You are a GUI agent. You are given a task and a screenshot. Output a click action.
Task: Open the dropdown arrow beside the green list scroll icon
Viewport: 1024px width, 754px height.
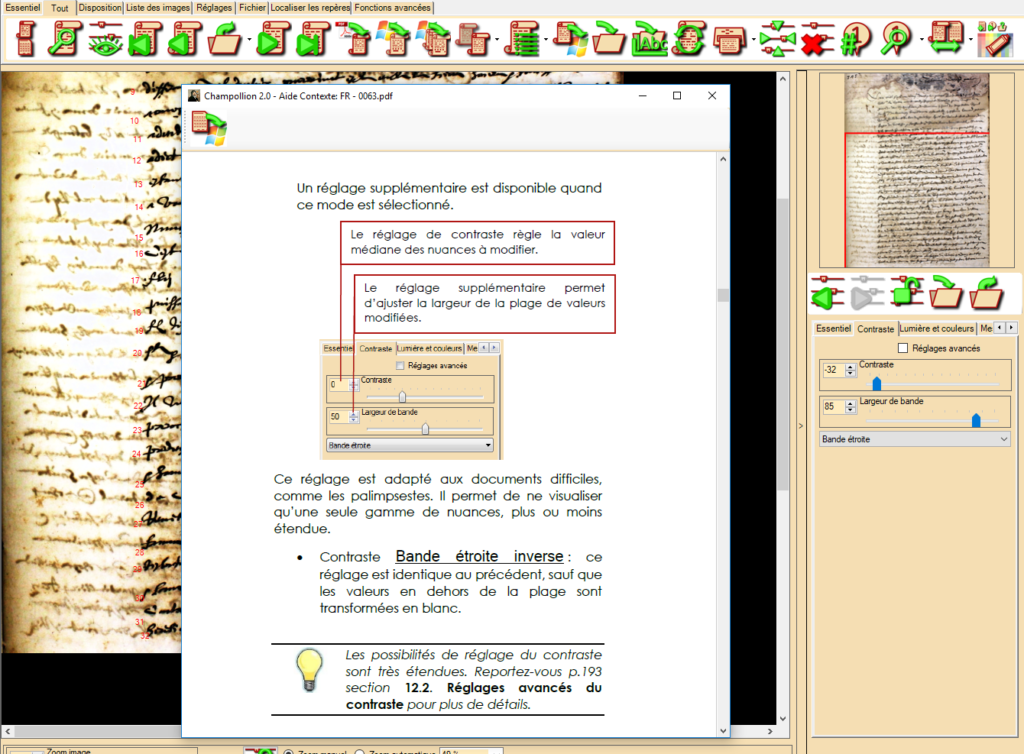click(x=546, y=40)
